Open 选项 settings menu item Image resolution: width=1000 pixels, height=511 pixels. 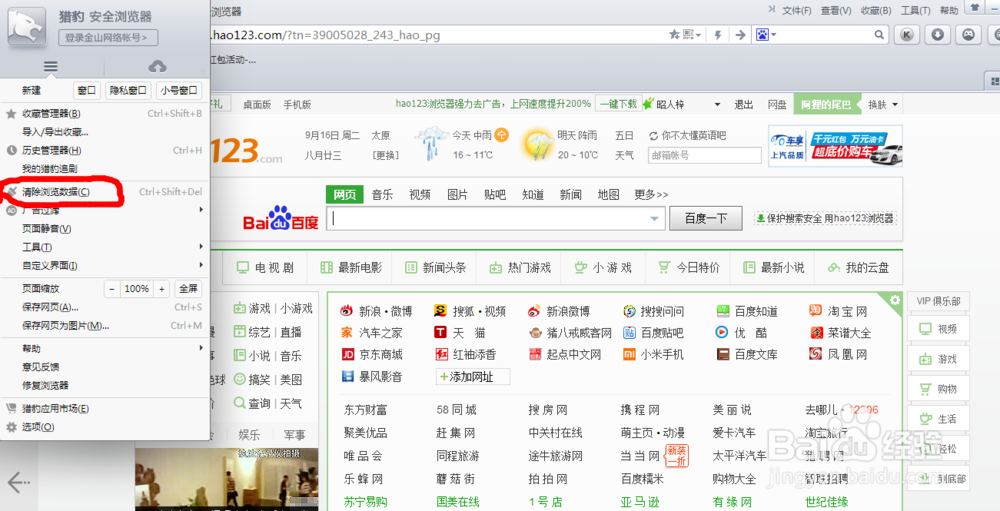pos(105,427)
